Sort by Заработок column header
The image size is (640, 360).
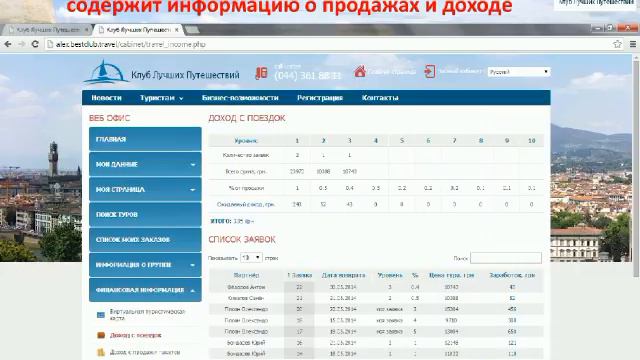[512, 276]
